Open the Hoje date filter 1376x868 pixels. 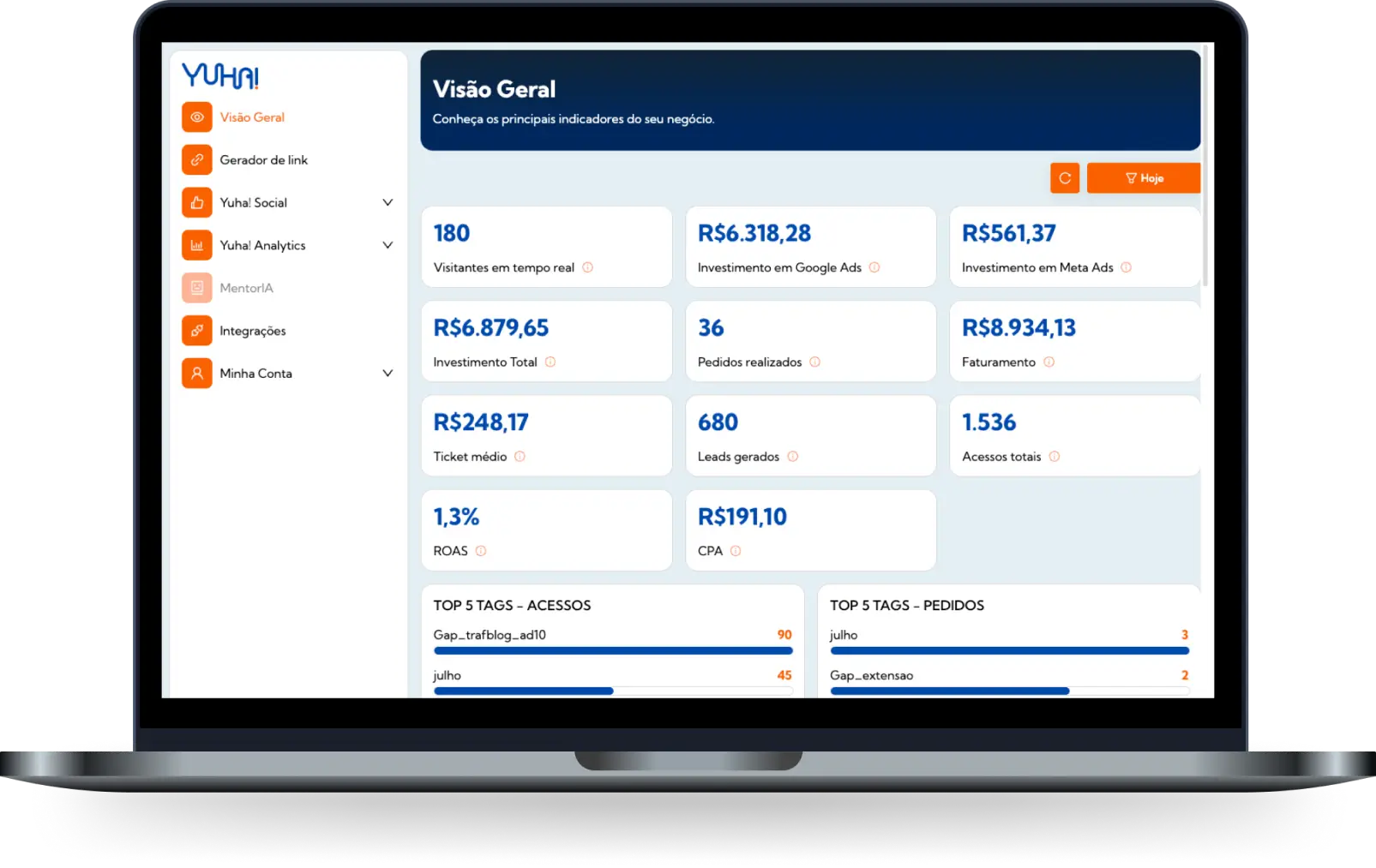tap(1144, 178)
